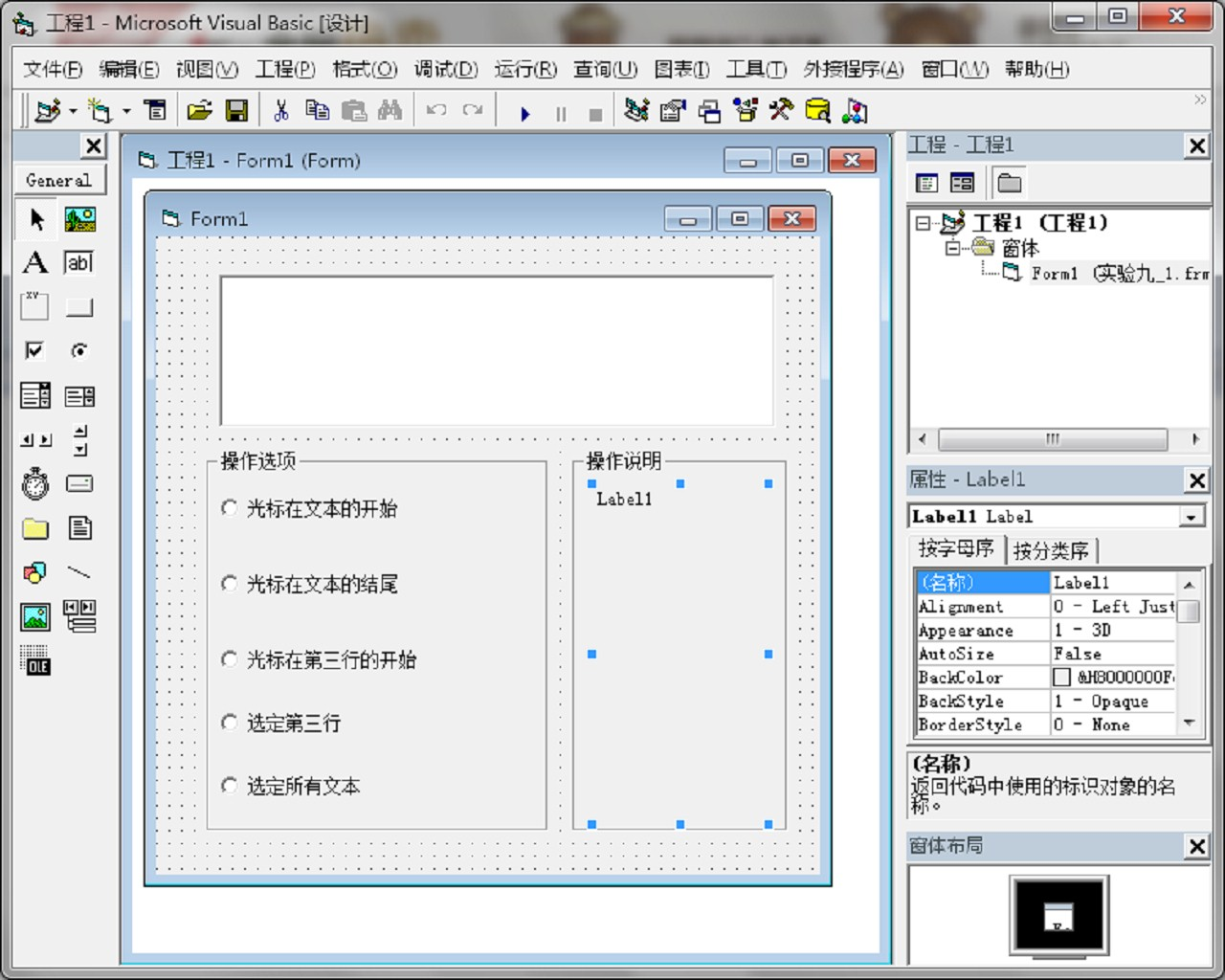Open the 文件(F) menu
1225x980 pixels.
coord(53,69)
